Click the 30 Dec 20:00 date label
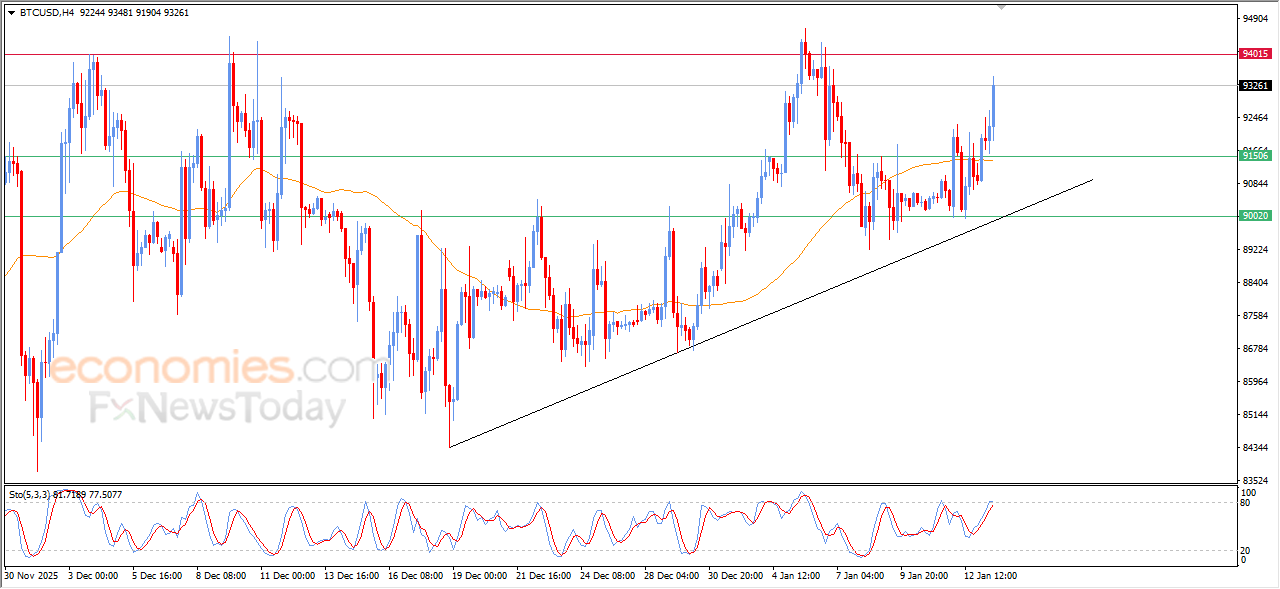Screen dimensions: 1280x589 coord(736,576)
